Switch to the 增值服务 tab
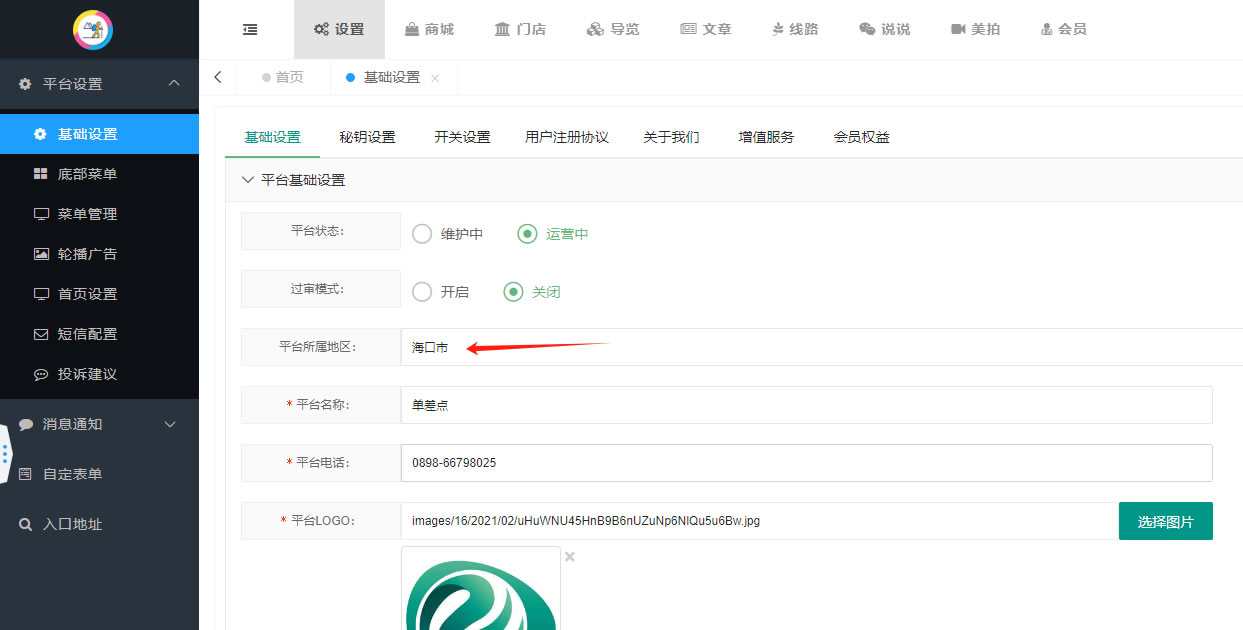 coord(766,137)
